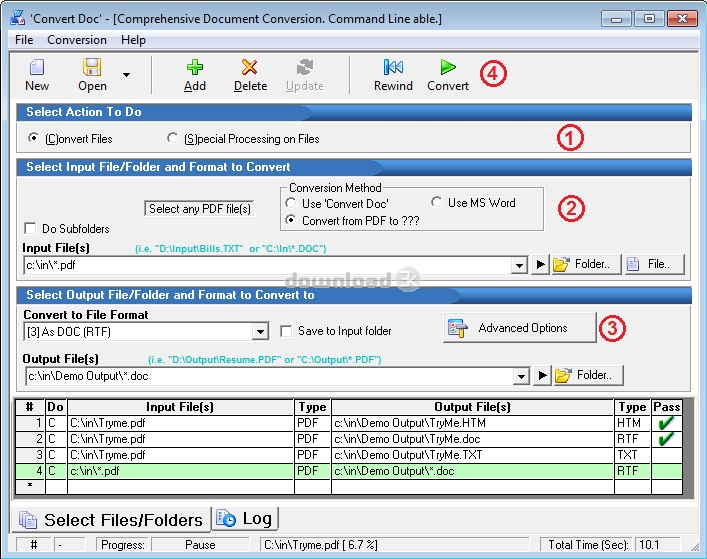Click output Folder.. browse button
707x559 pixels.
click(x=589, y=375)
